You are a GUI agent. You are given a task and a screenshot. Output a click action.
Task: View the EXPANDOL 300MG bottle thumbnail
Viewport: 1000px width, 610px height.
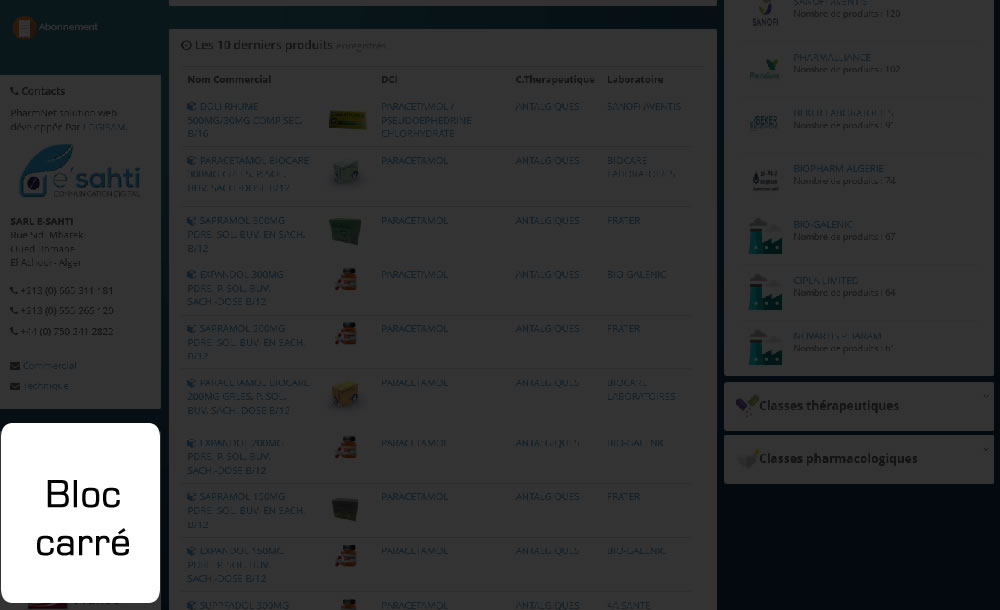[x=346, y=279]
